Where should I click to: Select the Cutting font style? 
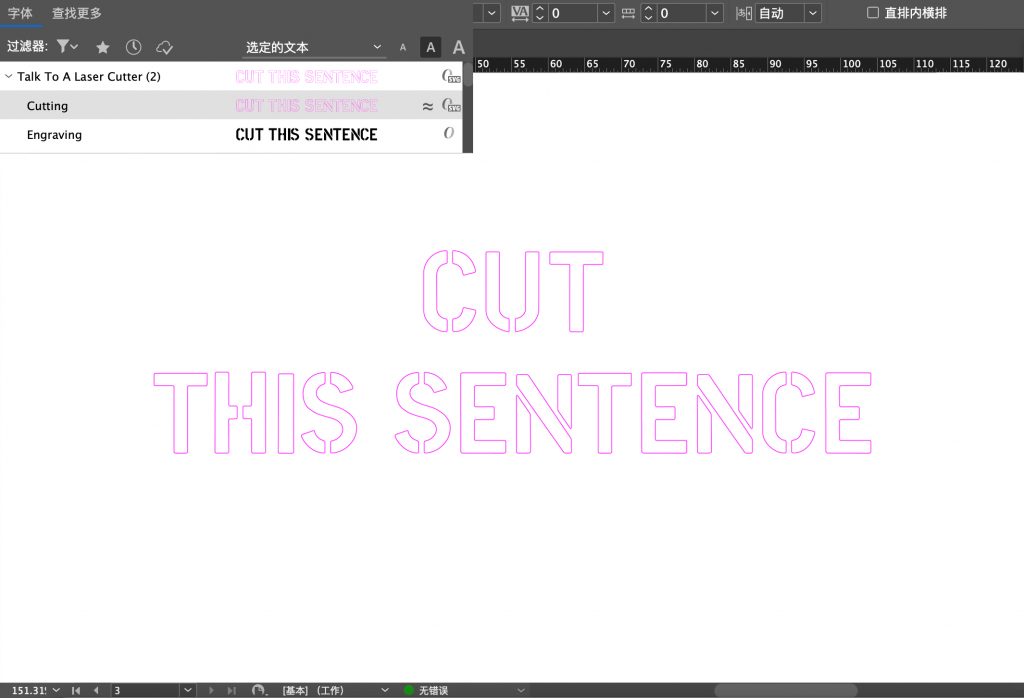pyautogui.click(x=231, y=105)
